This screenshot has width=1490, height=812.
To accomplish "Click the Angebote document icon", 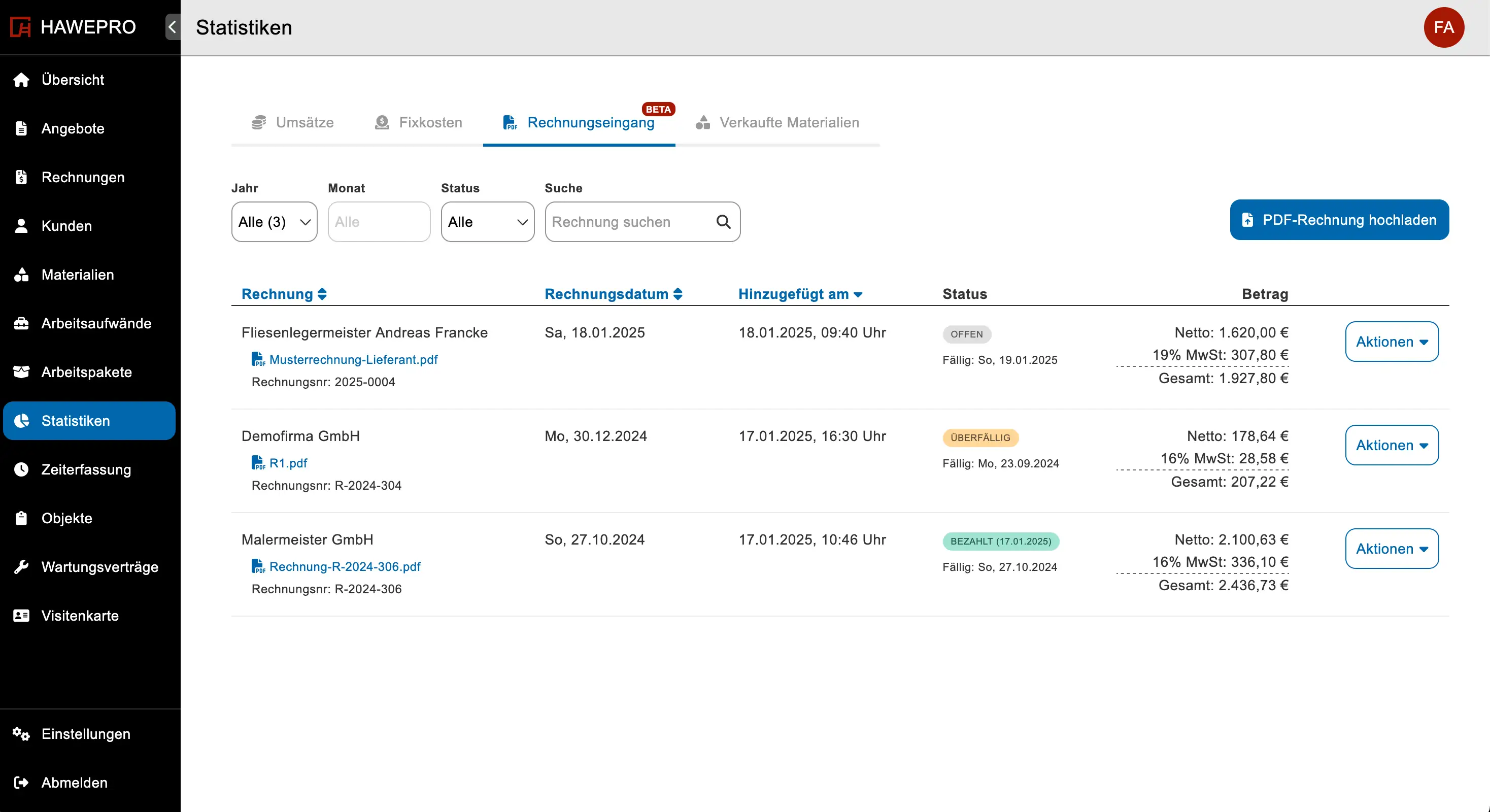I will click(x=21, y=128).
